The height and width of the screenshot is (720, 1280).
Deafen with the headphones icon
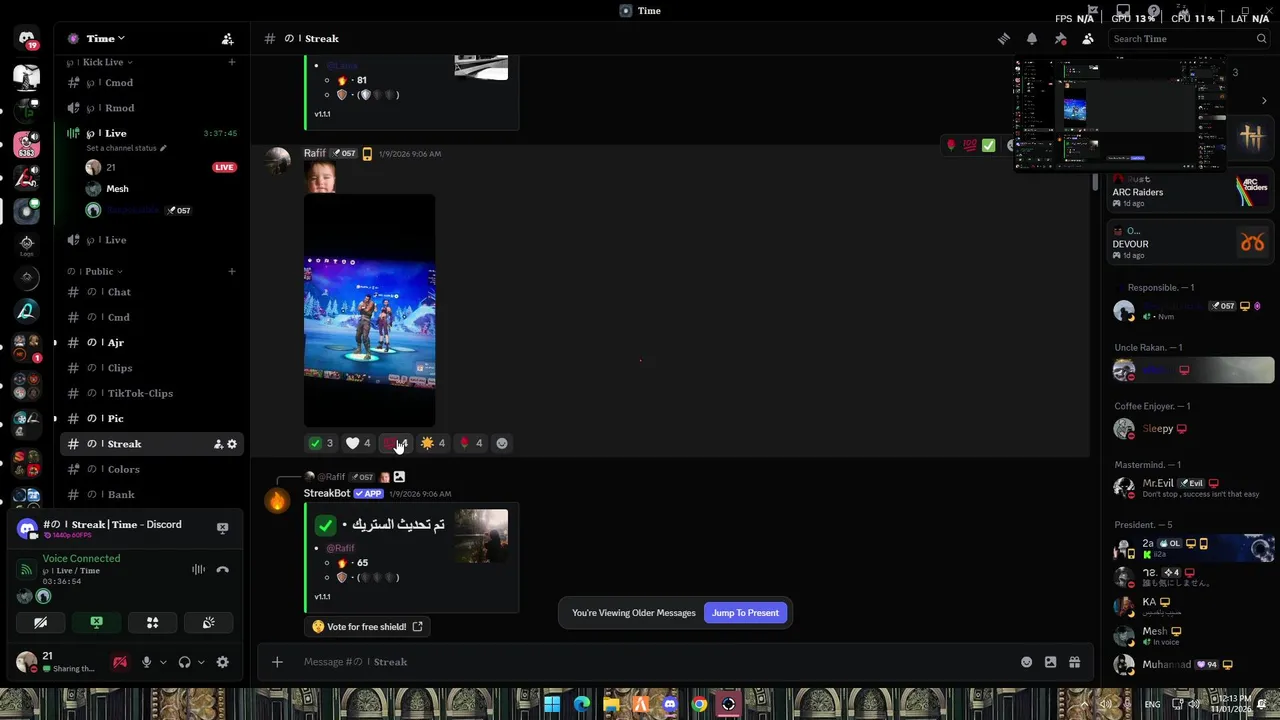[184, 662]
